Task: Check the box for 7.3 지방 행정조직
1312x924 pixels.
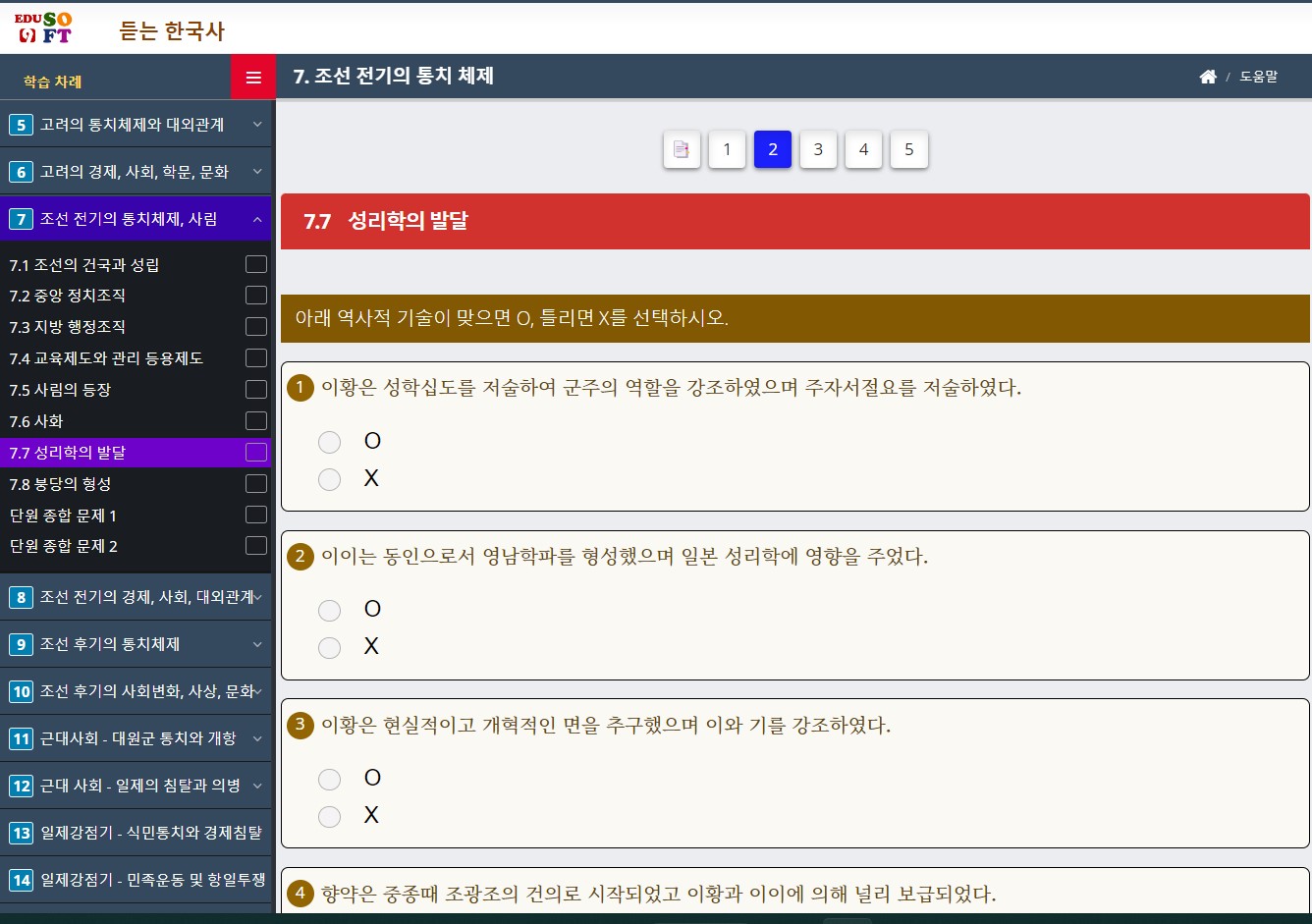Action: (256, 326)
